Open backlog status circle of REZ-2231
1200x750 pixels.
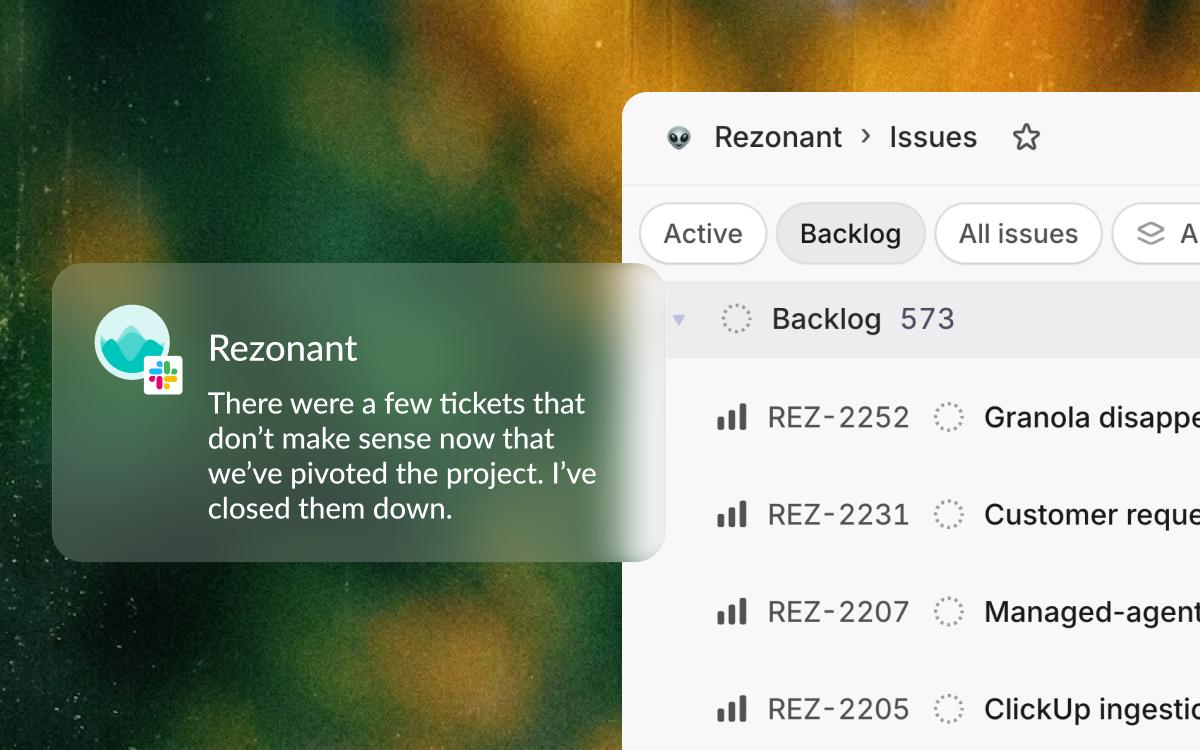click(948, 514)
